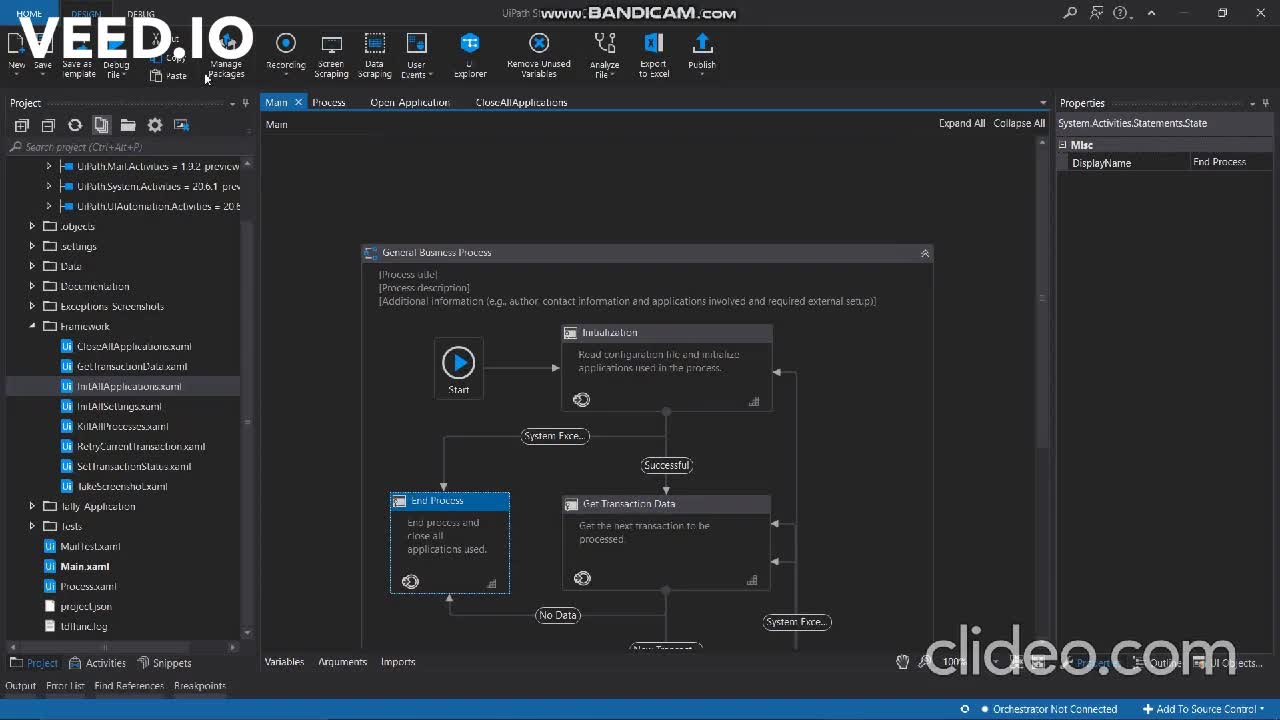Open the Imports panel
Viewport: 1280px width, 720px height.
point(398,662)
